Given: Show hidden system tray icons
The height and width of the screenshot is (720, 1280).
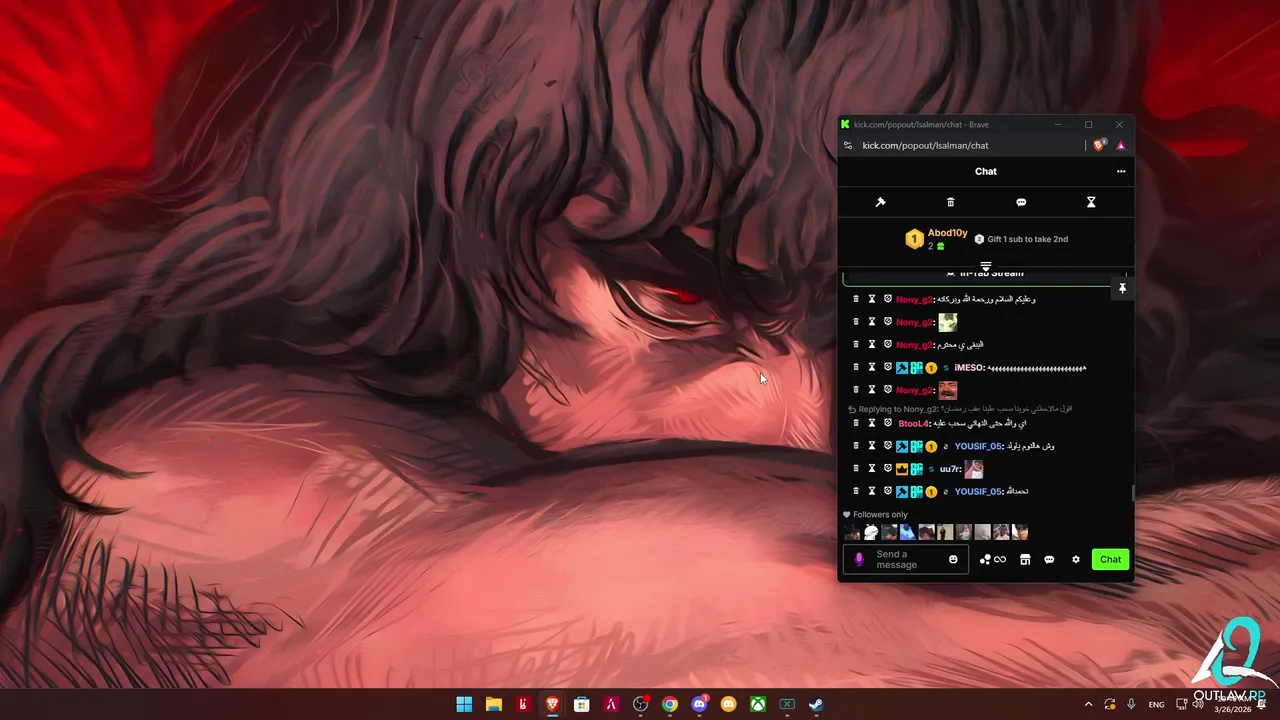Looking at the screenshot, I should point(1088,704).
